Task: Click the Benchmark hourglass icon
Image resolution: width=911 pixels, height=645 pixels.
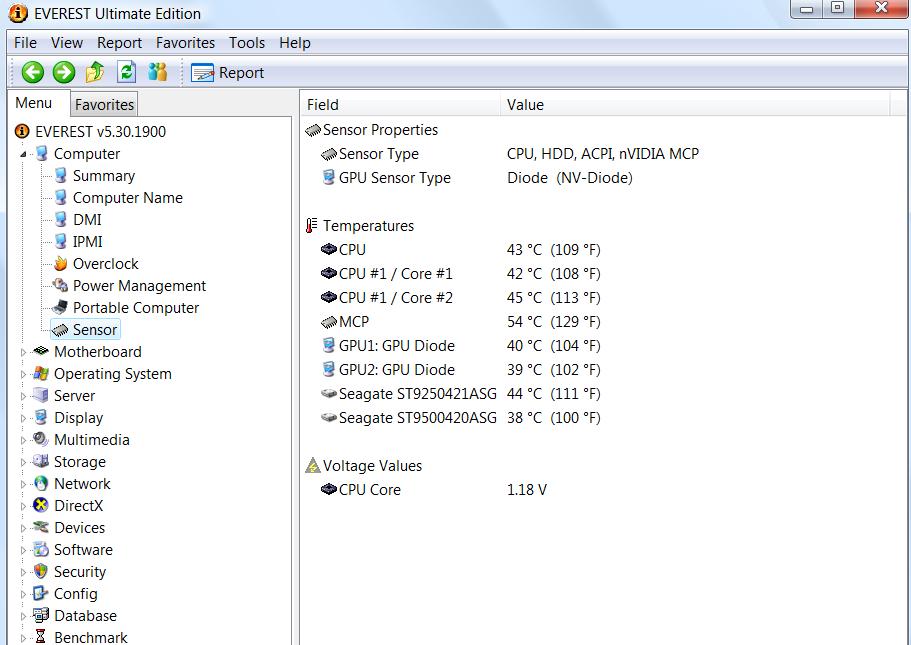Action: pyautogui.click(x=41, y=637)
